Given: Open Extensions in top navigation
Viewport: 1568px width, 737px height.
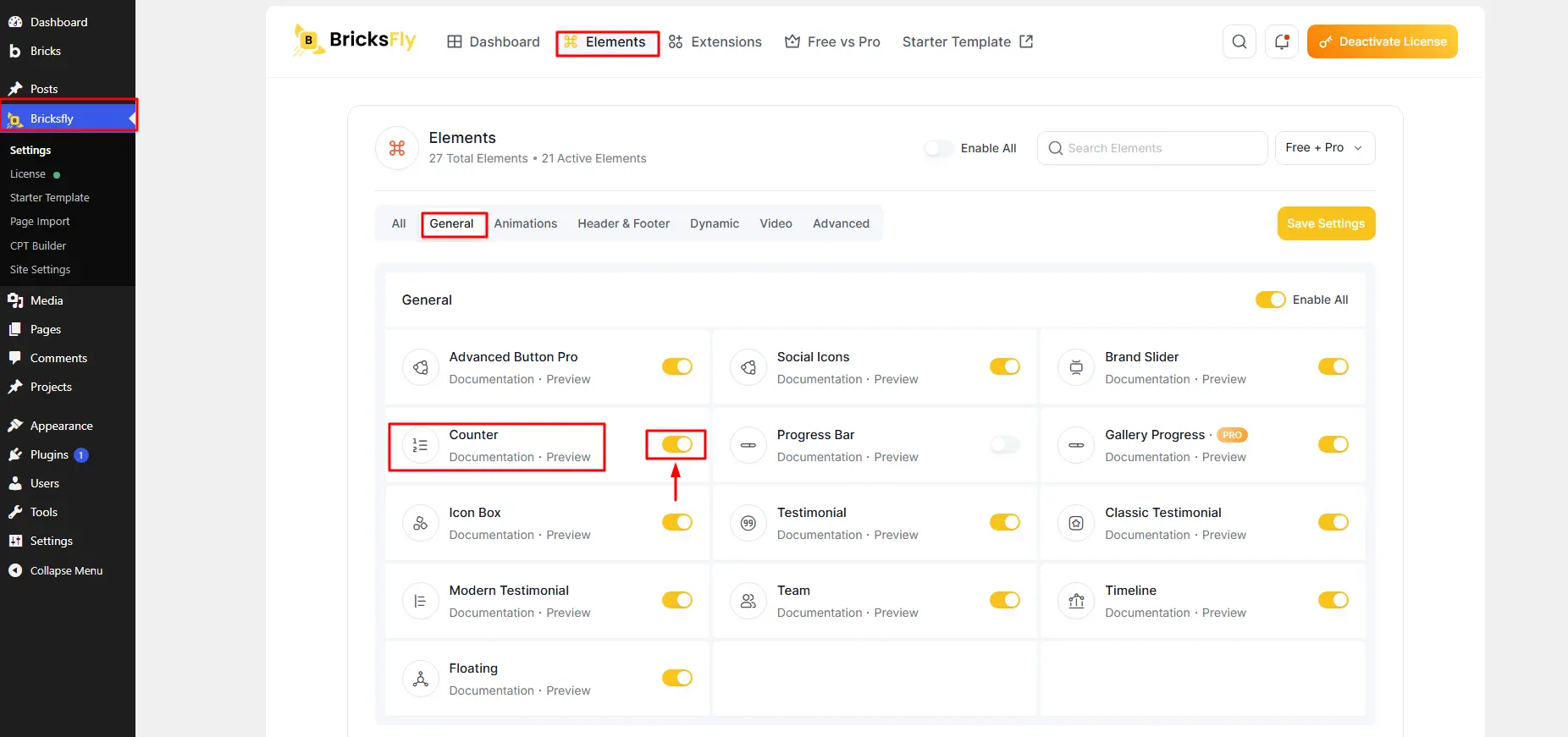Looking at the screenshot, I should click(x=715, y=41).
